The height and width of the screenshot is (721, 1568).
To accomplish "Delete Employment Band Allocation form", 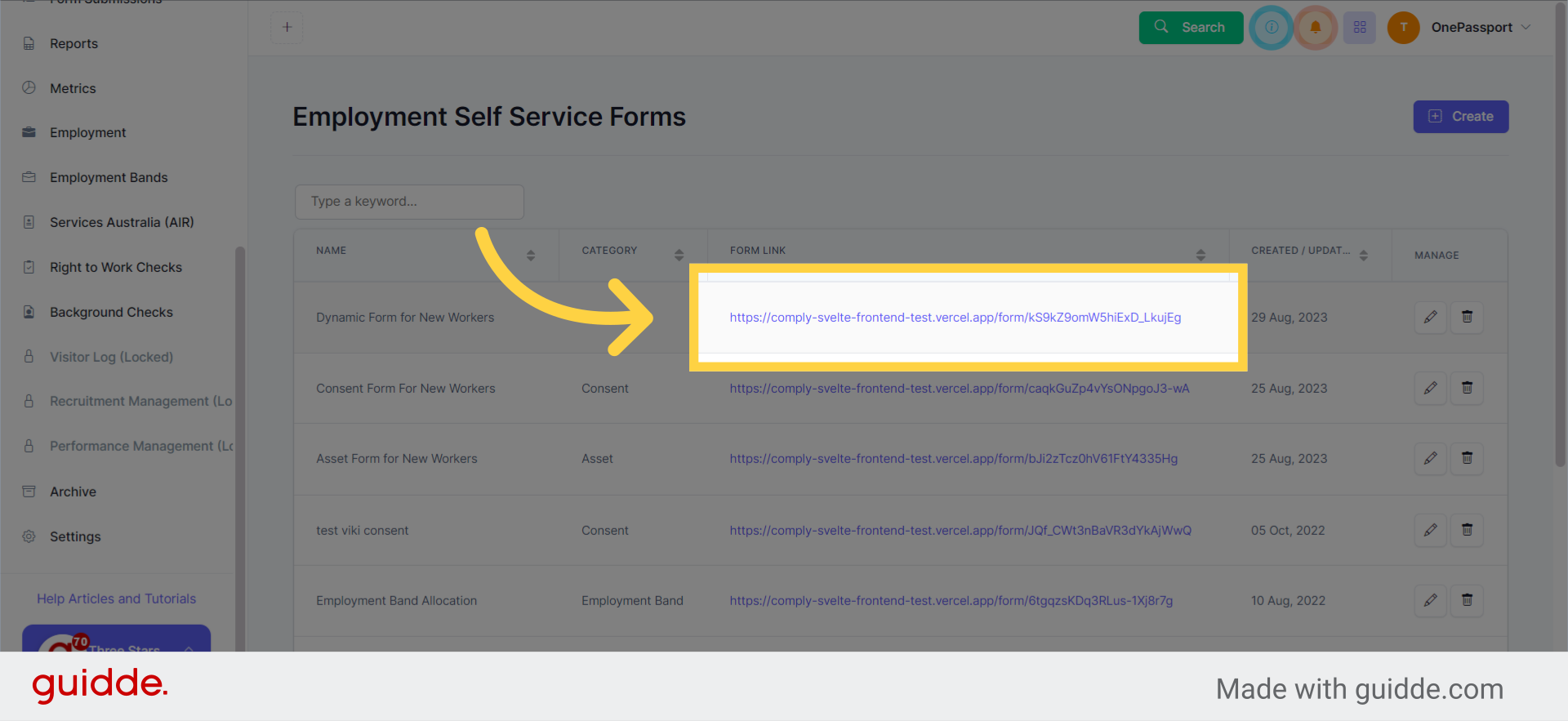I will pos(1467,600).
